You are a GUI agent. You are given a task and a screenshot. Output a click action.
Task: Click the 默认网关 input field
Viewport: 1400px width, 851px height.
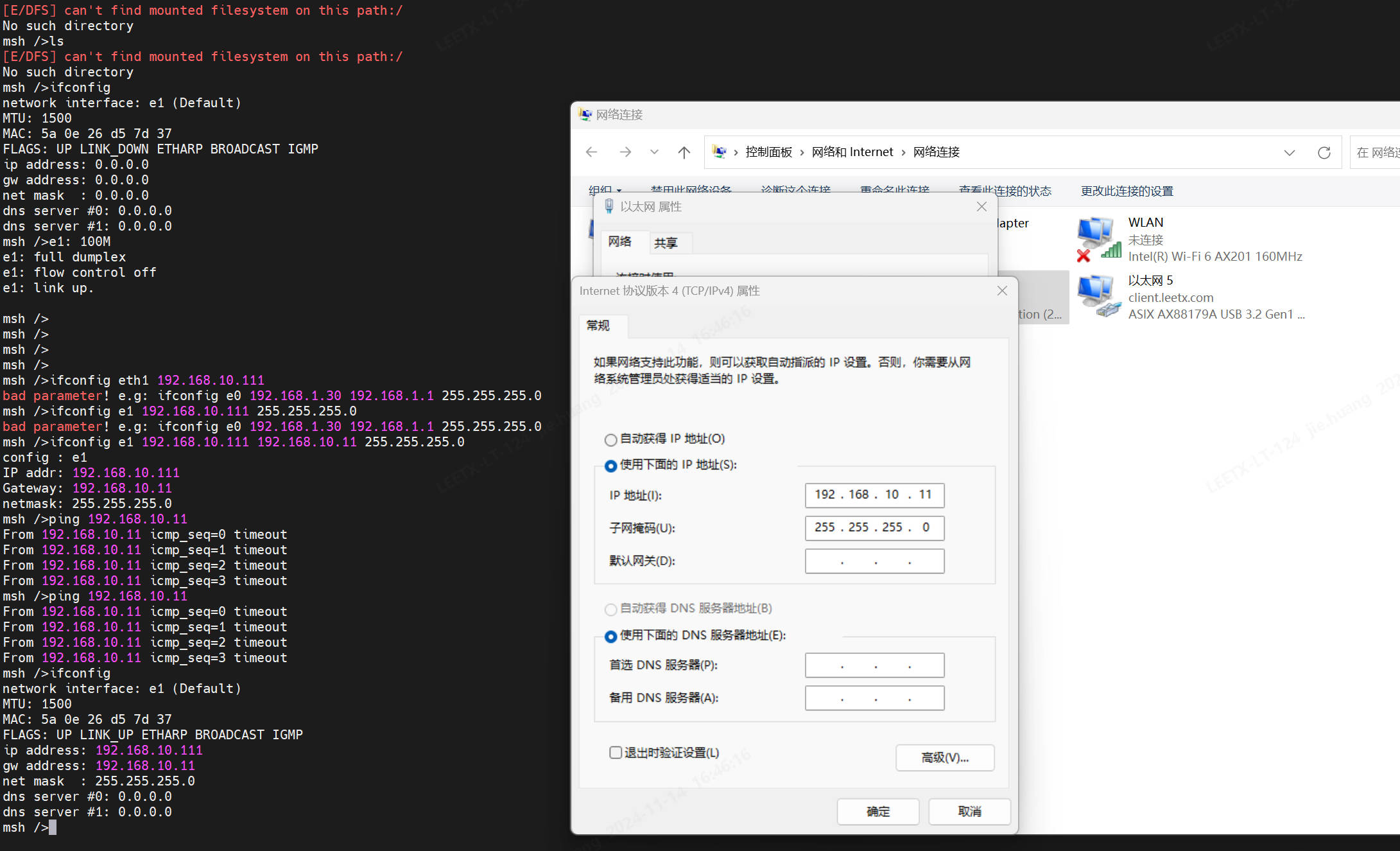pos(874,561)
